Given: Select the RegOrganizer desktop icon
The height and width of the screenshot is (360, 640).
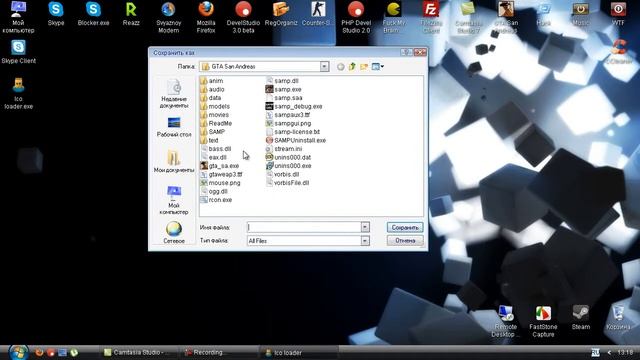Looking at the screenshot, I should [x=281, y=14].
